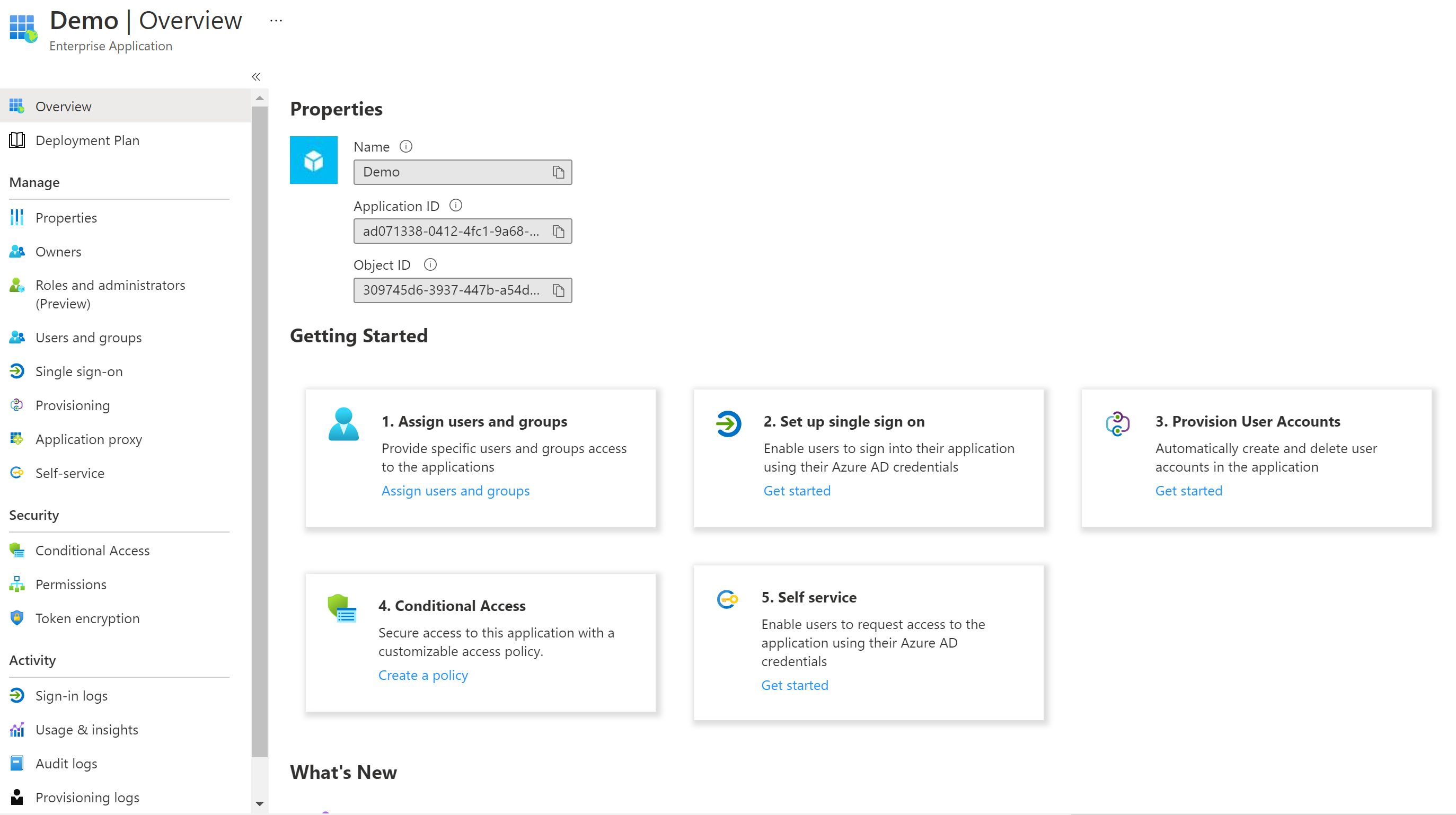Go to Deployment Plan page

tap(87, 140)
